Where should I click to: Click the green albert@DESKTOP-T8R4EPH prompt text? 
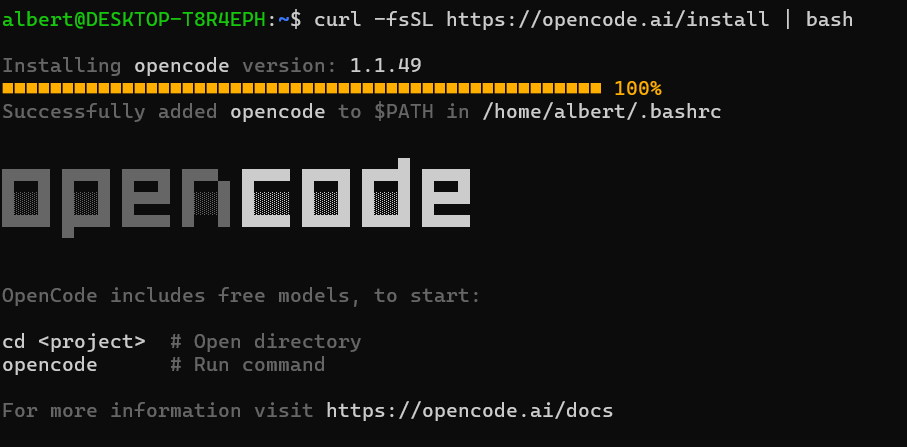tap(135, 20)
